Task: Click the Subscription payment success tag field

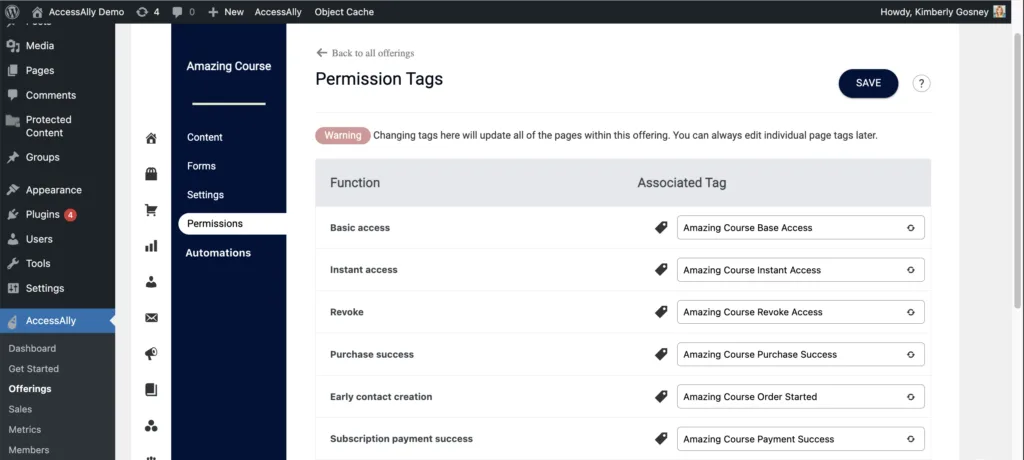Action: 790,439
